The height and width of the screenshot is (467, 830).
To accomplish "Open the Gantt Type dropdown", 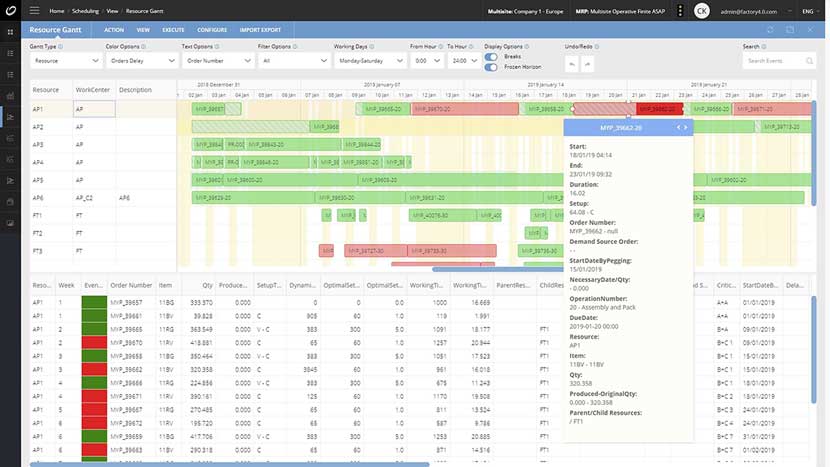I will (65, 61).
